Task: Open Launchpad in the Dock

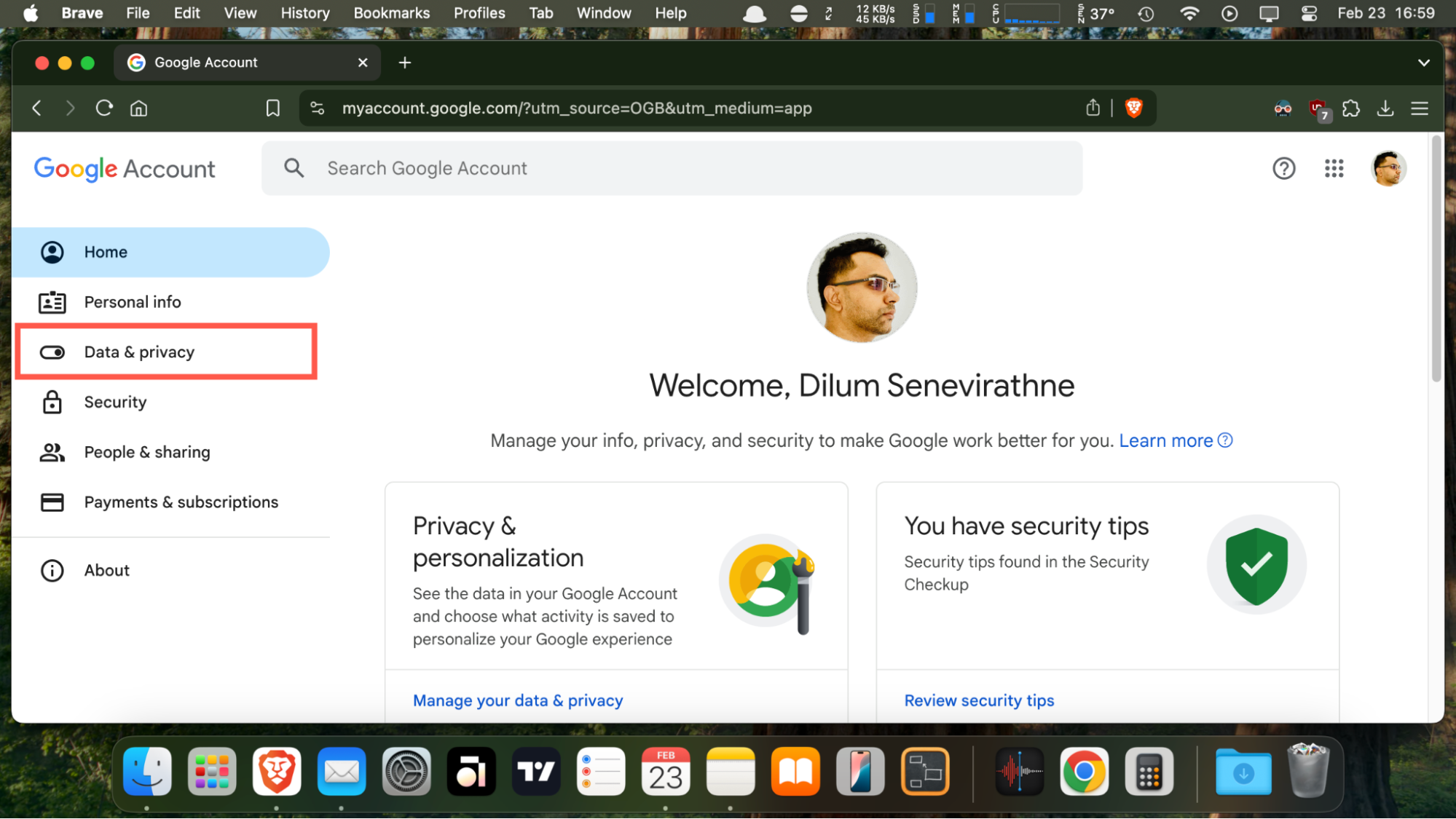Action: click(212, 772)
